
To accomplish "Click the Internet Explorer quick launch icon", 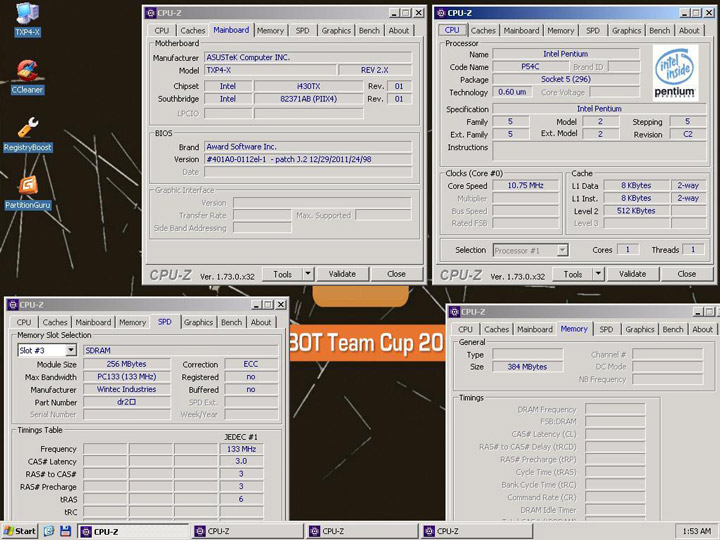I will pyautogui.click(x=49, y=531).
